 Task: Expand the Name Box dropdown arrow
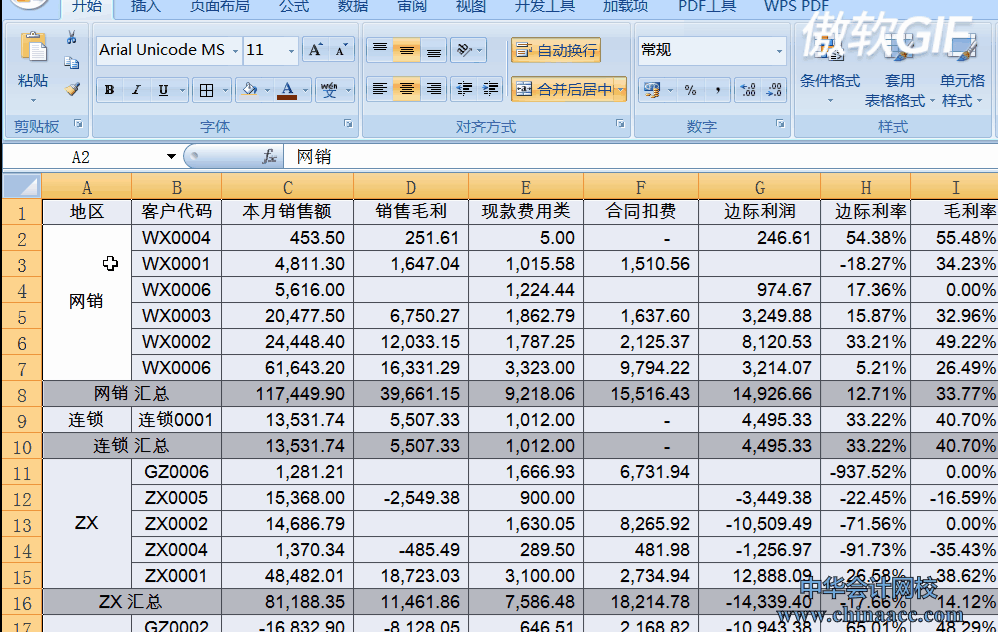coord(171,157)
